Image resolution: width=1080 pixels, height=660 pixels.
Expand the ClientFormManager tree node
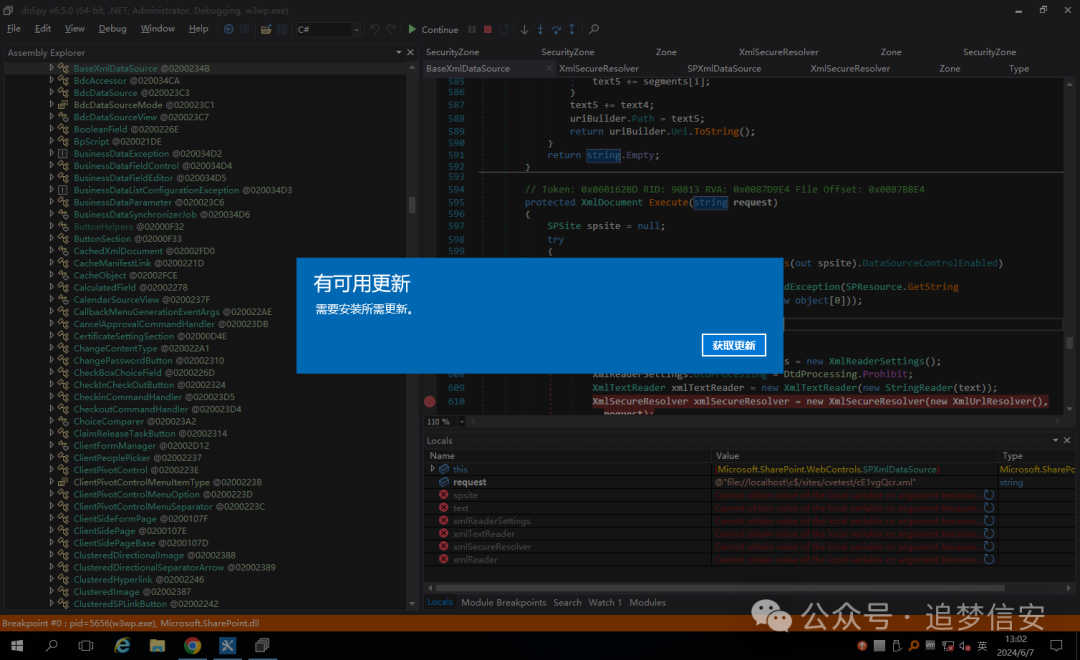51,446
